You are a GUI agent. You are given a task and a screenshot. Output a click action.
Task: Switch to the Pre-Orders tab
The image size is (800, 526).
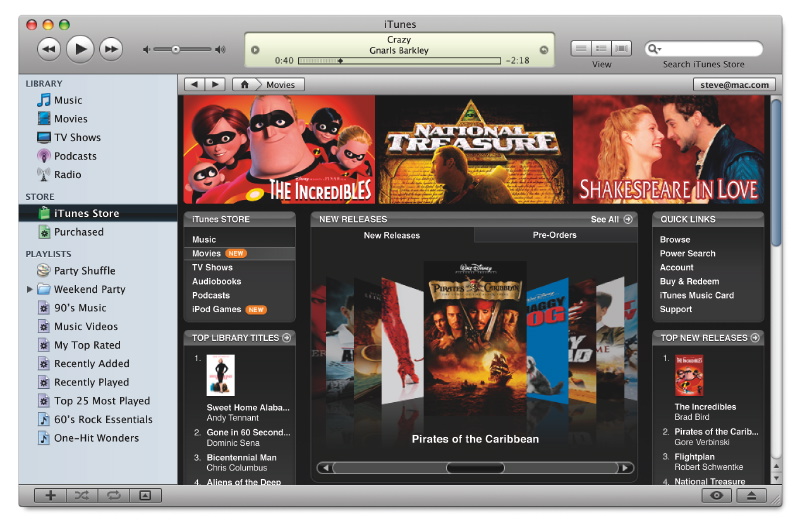(x=554, y=235)
